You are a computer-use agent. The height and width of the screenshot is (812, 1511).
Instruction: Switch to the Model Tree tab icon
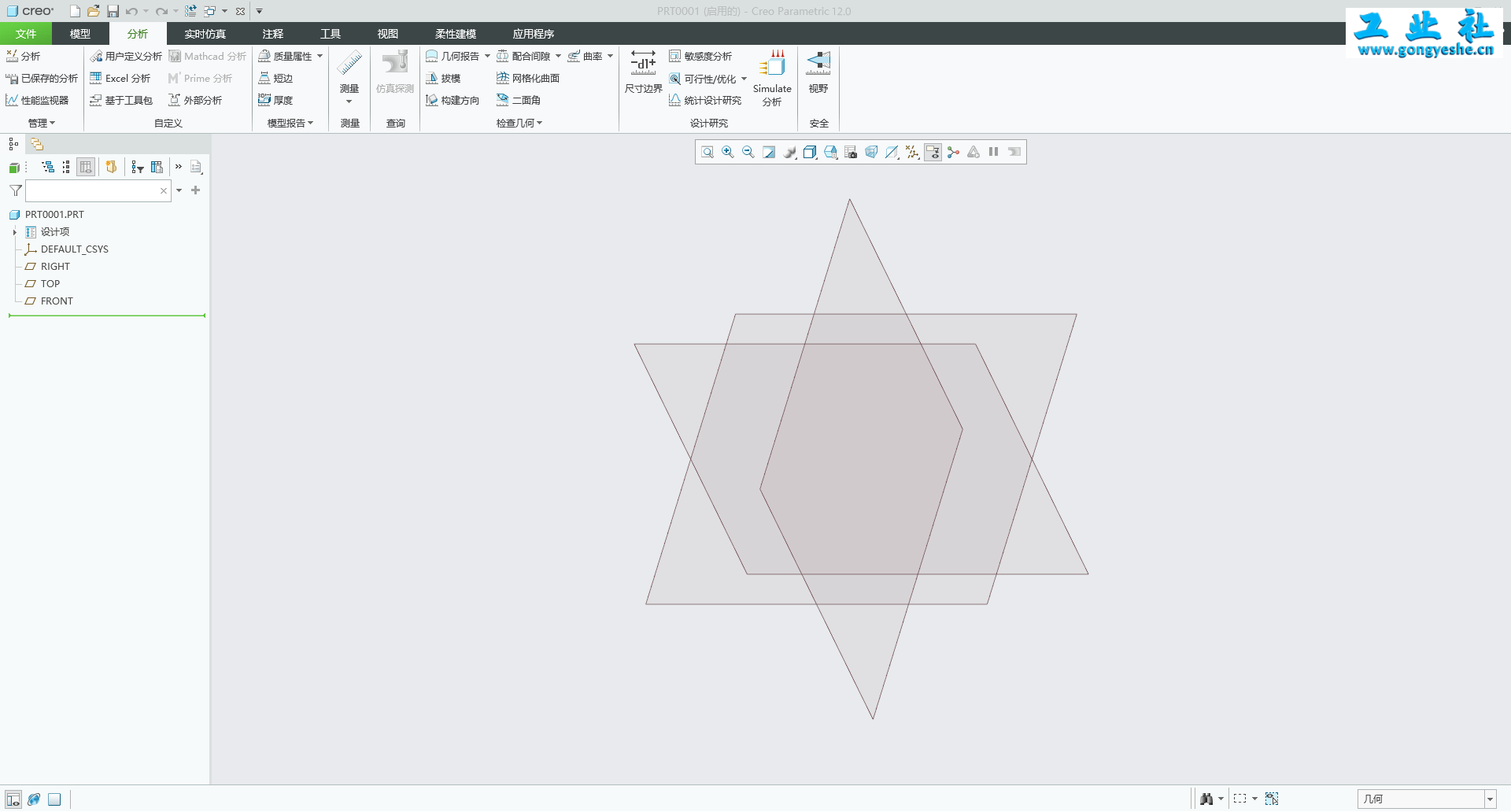13,144
